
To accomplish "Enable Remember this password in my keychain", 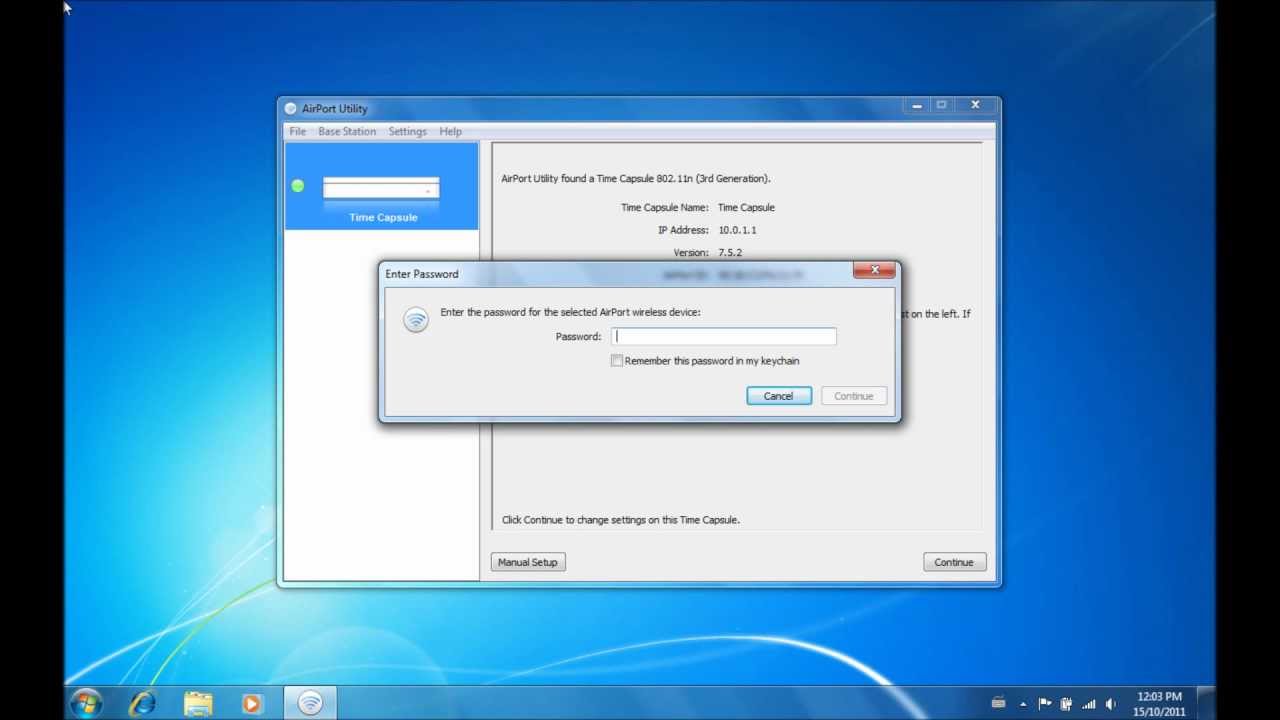I will (x=617, y=361).
